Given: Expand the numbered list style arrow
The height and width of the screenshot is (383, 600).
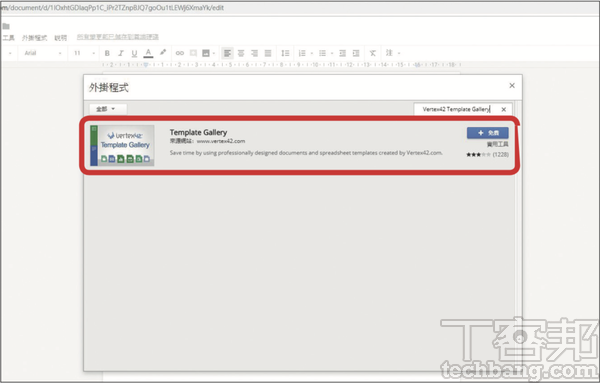Looking at the screenshot, I should pyautogui.click(x=311, y=54).
